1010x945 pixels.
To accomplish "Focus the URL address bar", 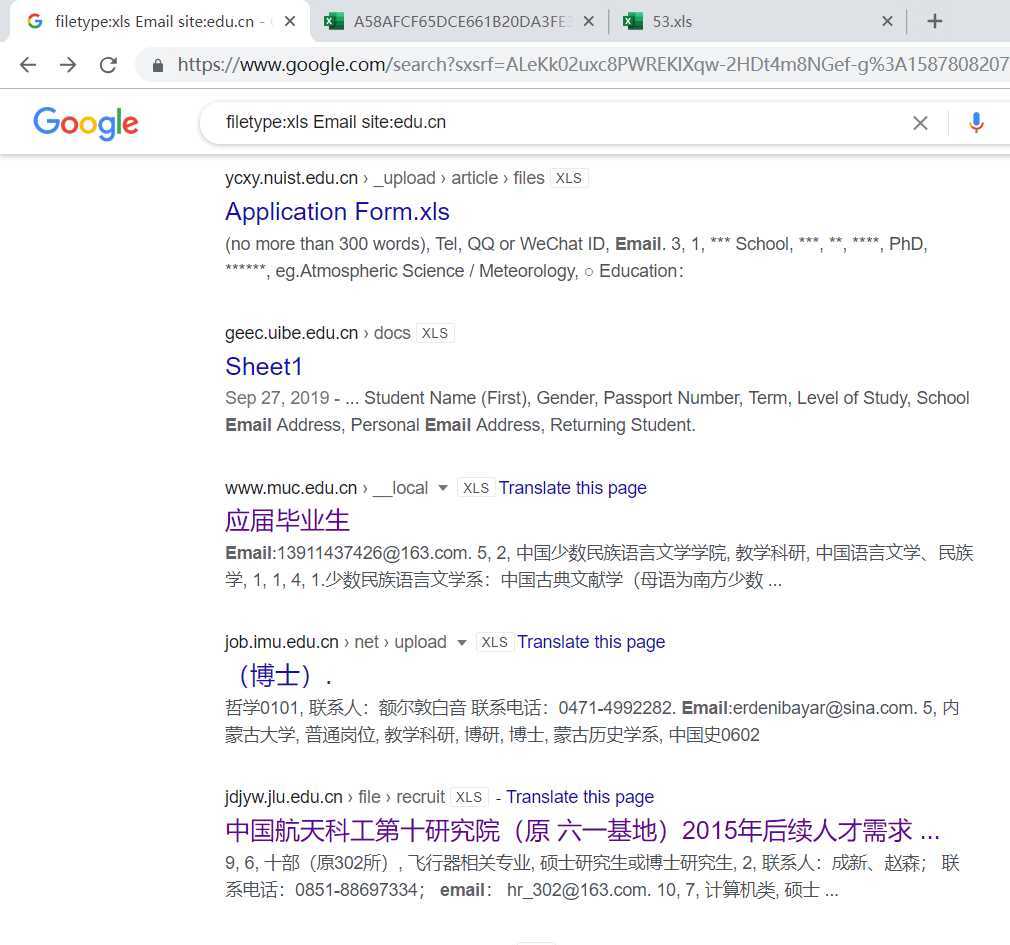I will (593, 64).
